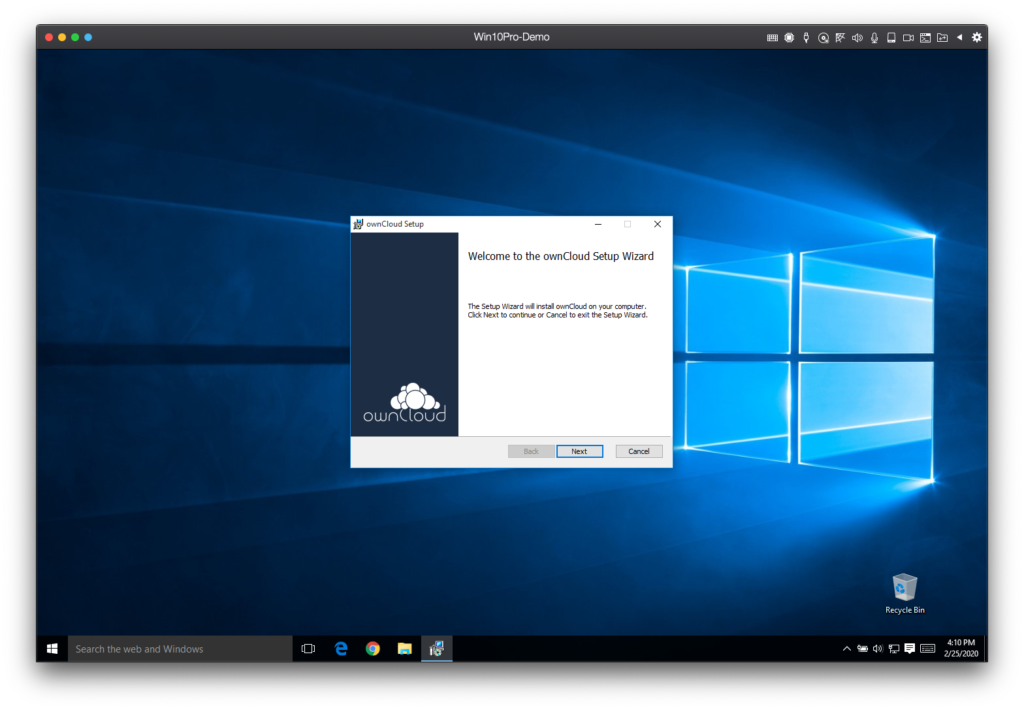Click the USB plug icon in the VM toolbar

coord(806,38)
